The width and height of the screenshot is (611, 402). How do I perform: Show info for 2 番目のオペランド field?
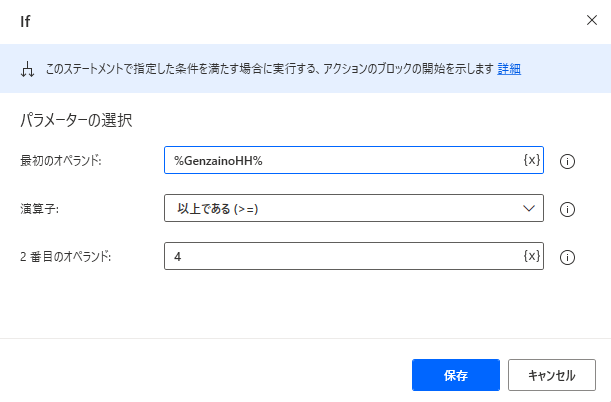click(x=567, y=257)
